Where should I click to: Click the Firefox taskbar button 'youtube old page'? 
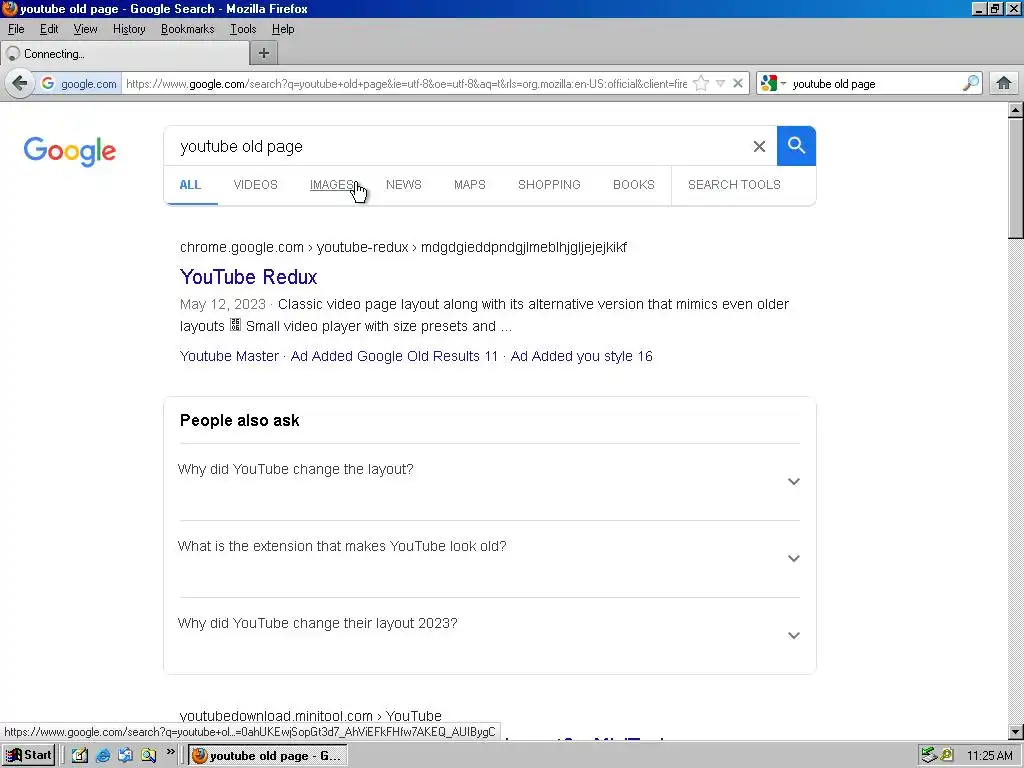268,756
